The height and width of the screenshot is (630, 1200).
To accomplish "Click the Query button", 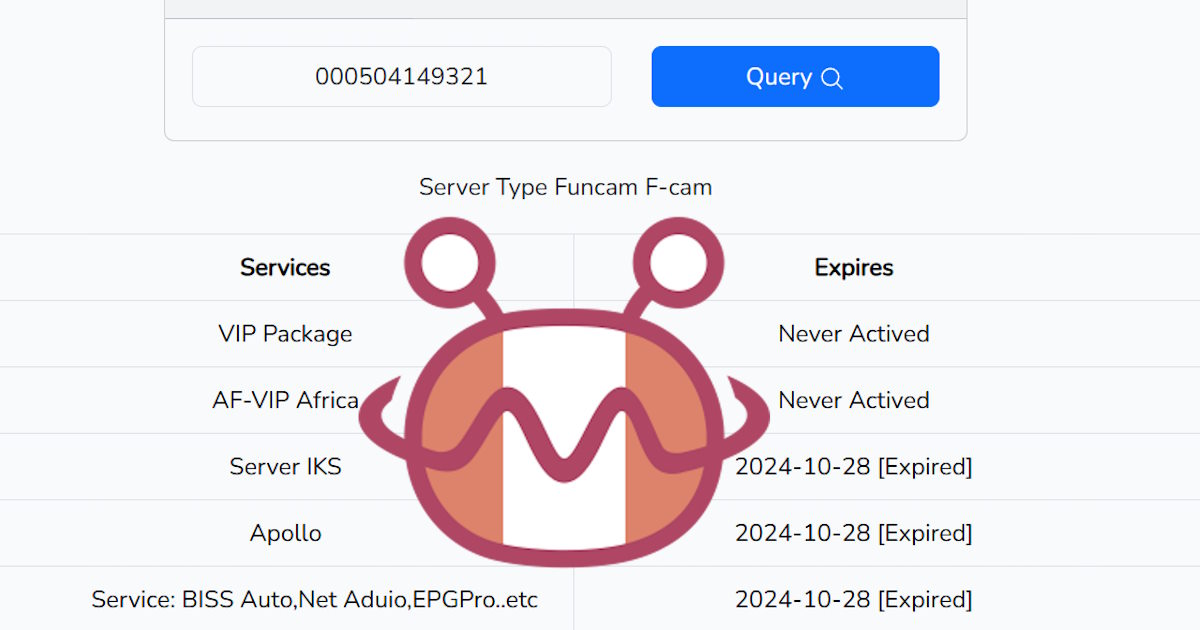I will point(795,76).
